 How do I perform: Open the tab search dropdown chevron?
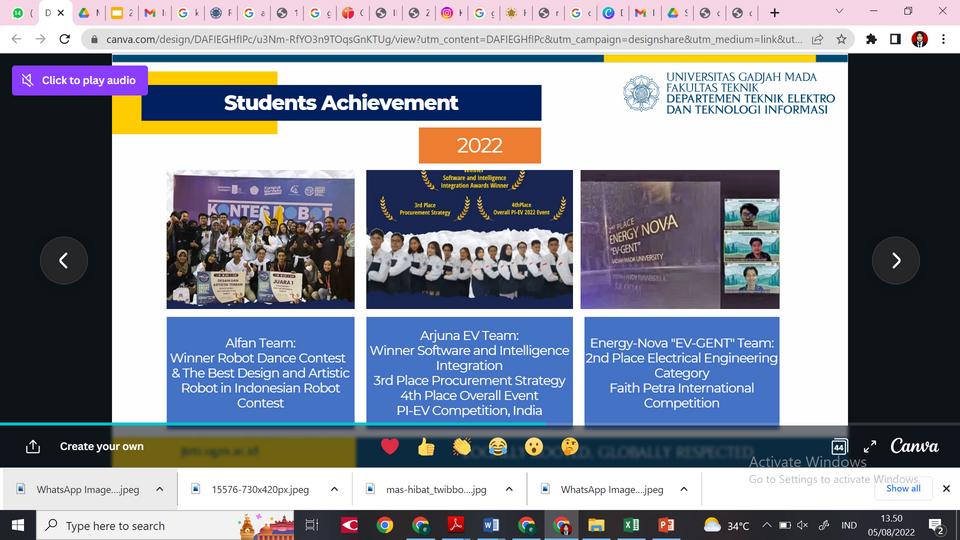click(839, 12)
